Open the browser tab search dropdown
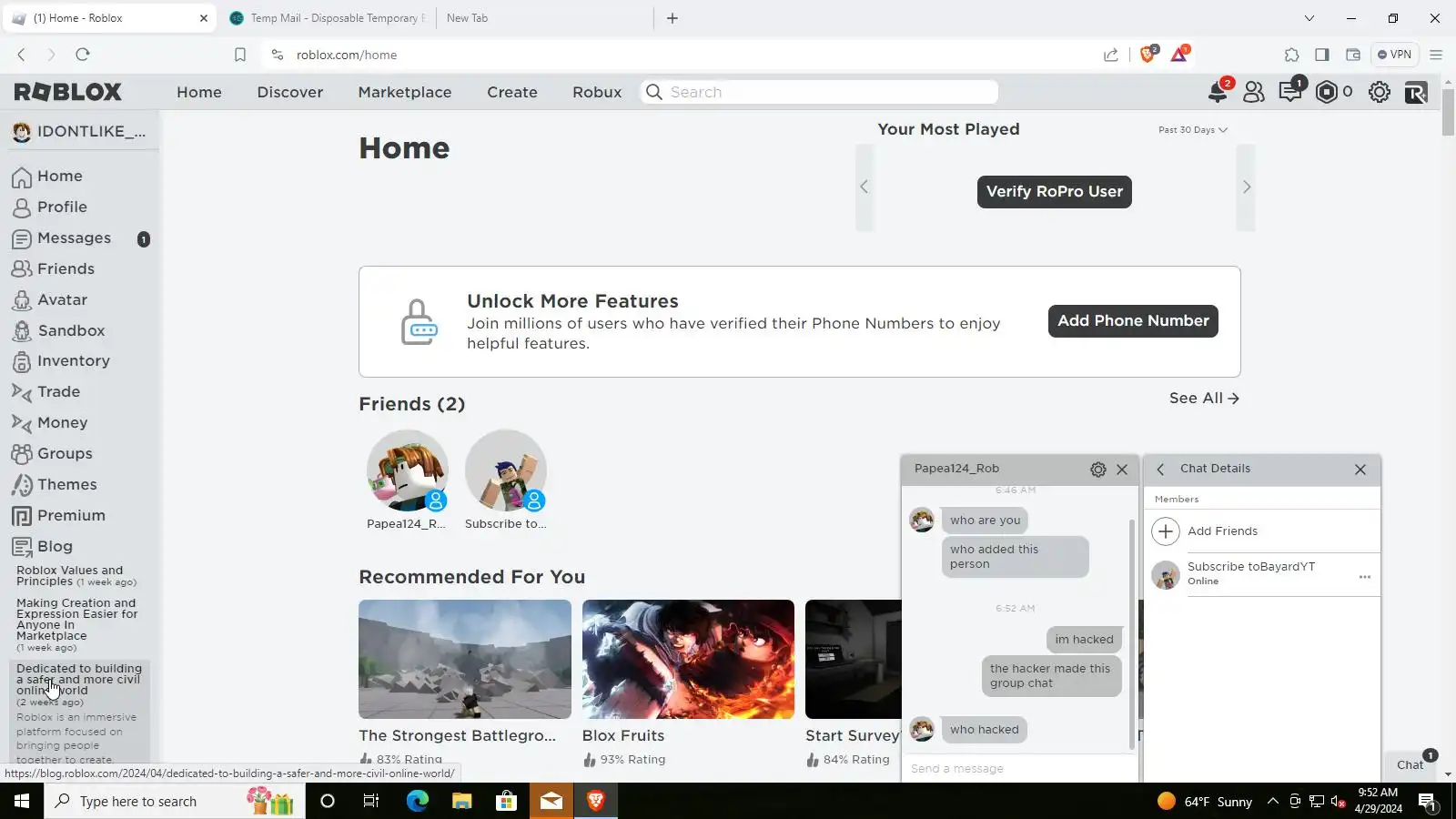Image resolution: width=1456 pixels, height=819 pixels. pos(1309,18)
